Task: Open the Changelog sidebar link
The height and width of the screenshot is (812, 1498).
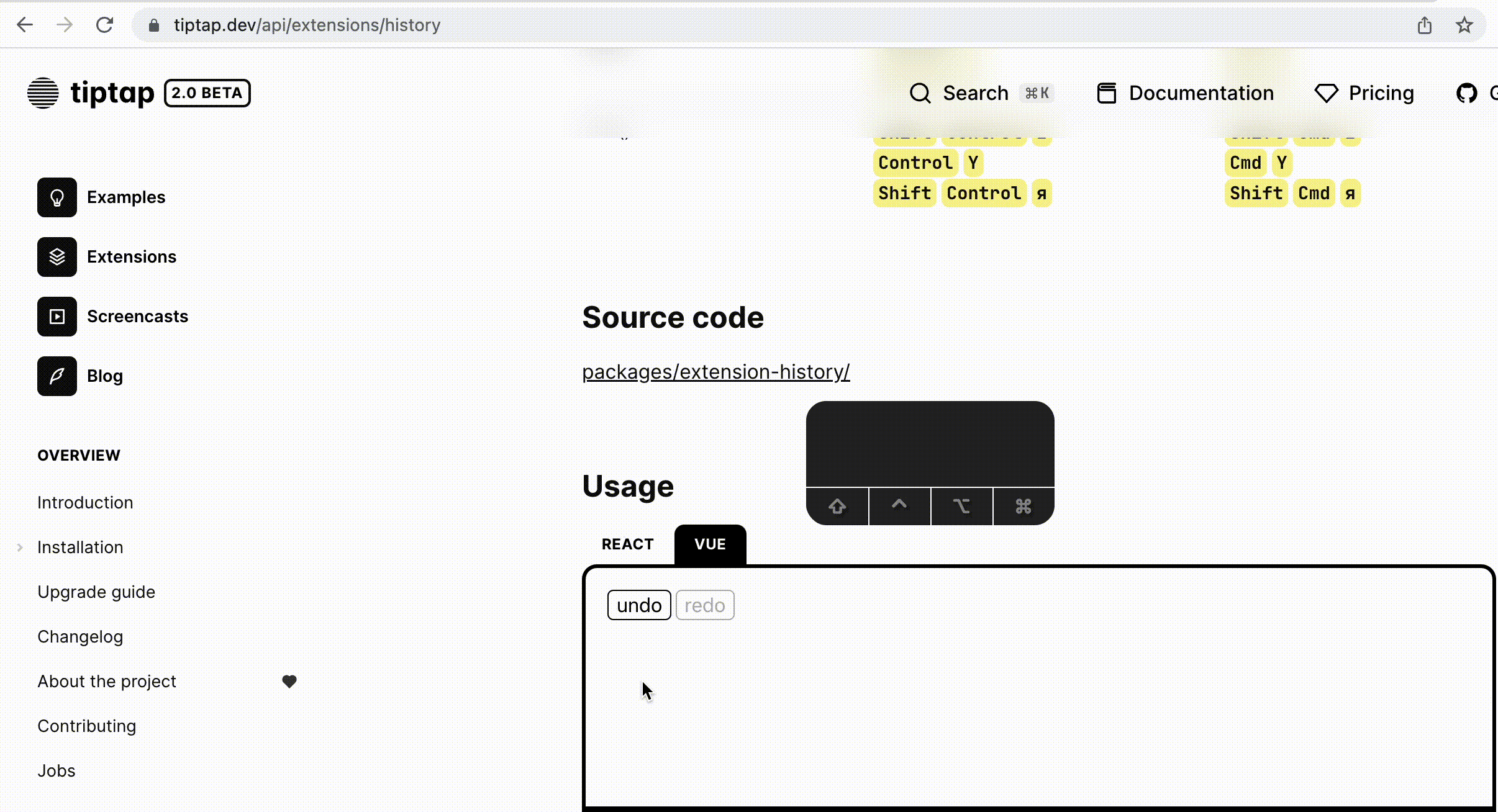Action: click(80, 637)
